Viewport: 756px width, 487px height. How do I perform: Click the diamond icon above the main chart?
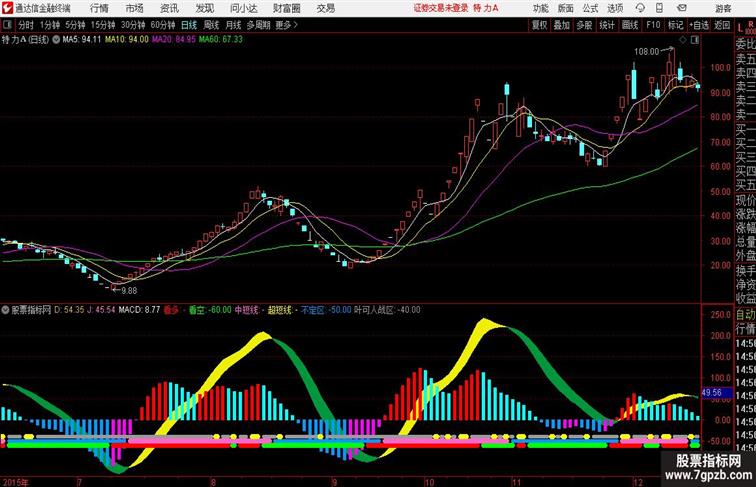pyautogui.click(x=683, y=40)
